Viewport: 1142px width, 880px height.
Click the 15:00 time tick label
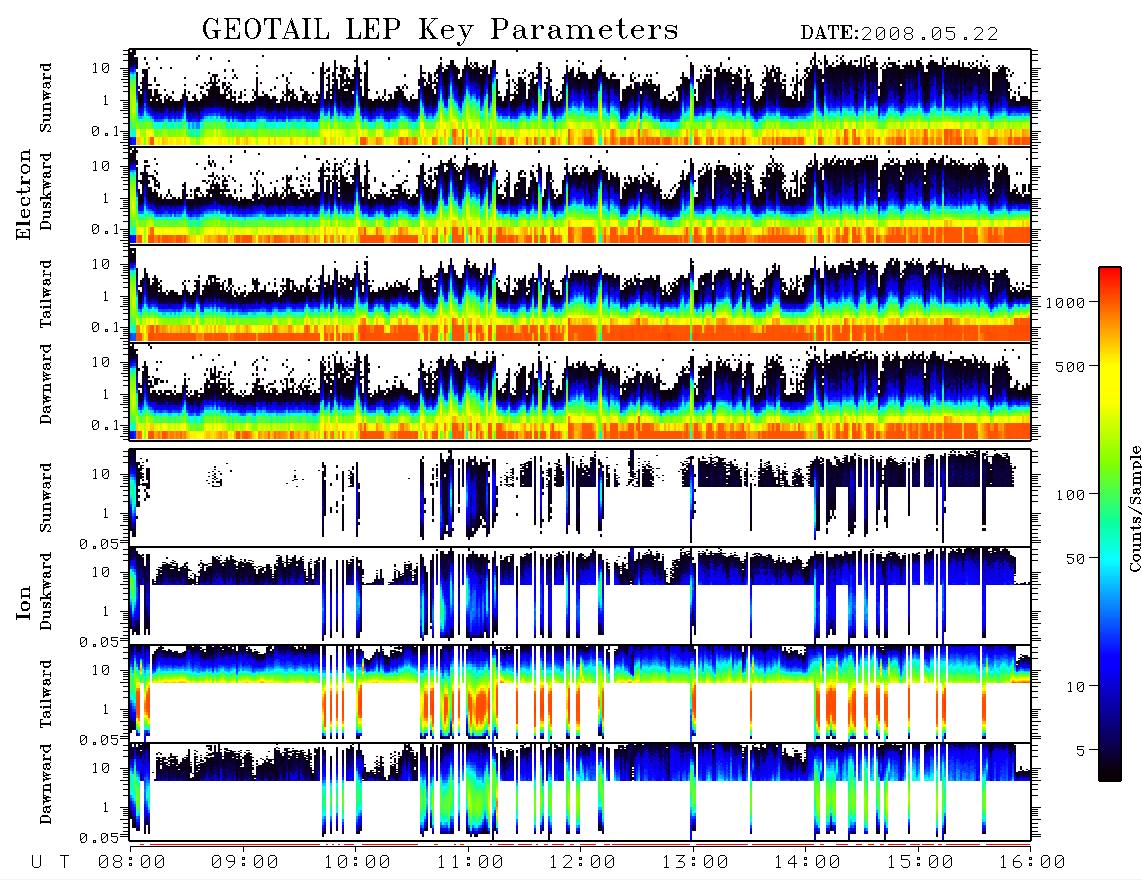pos(920,863)
